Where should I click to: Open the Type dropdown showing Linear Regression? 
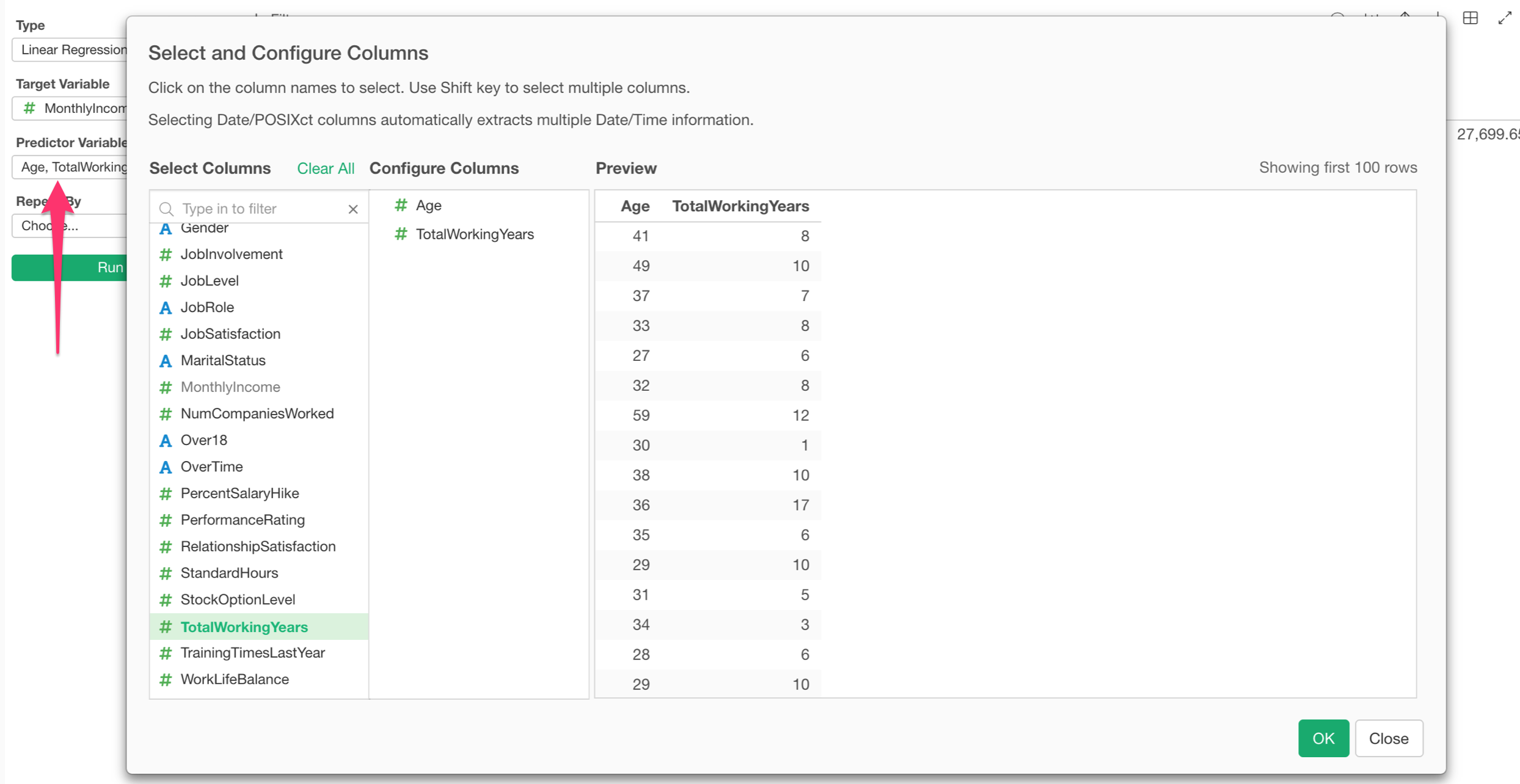point(70,50)
